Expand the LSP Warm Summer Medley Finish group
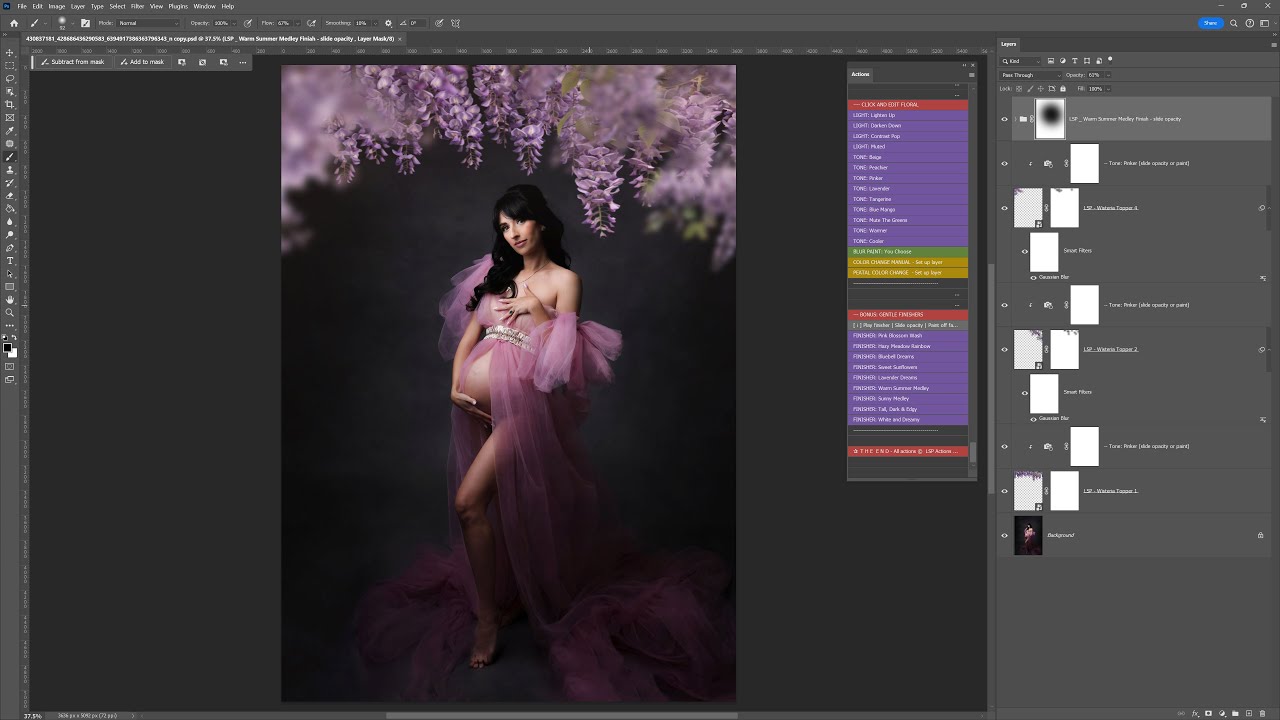 (x=1016, y=119)
